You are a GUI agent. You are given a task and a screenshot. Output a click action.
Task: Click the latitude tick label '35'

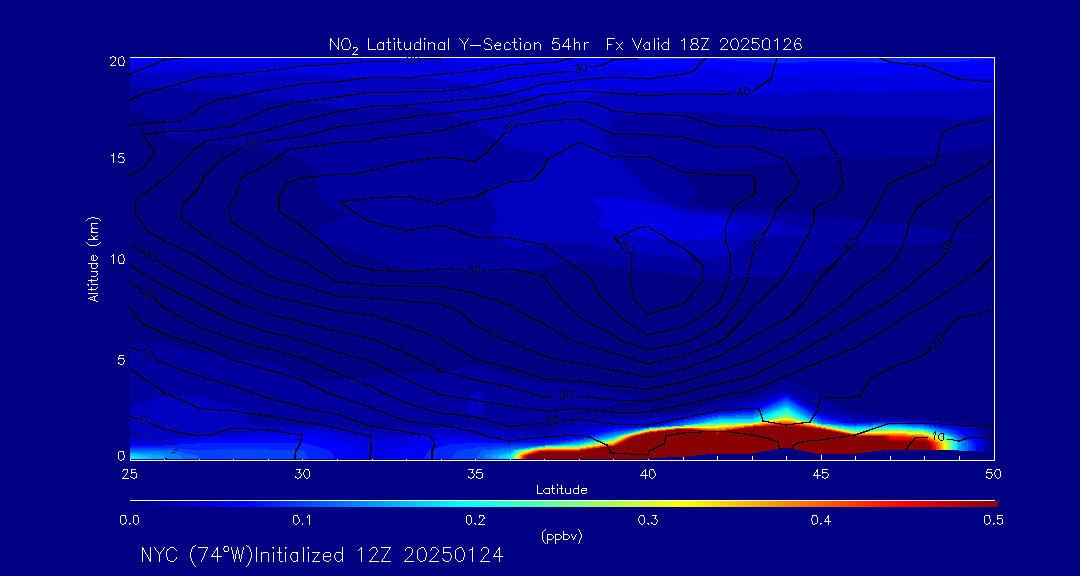point(475,474)
